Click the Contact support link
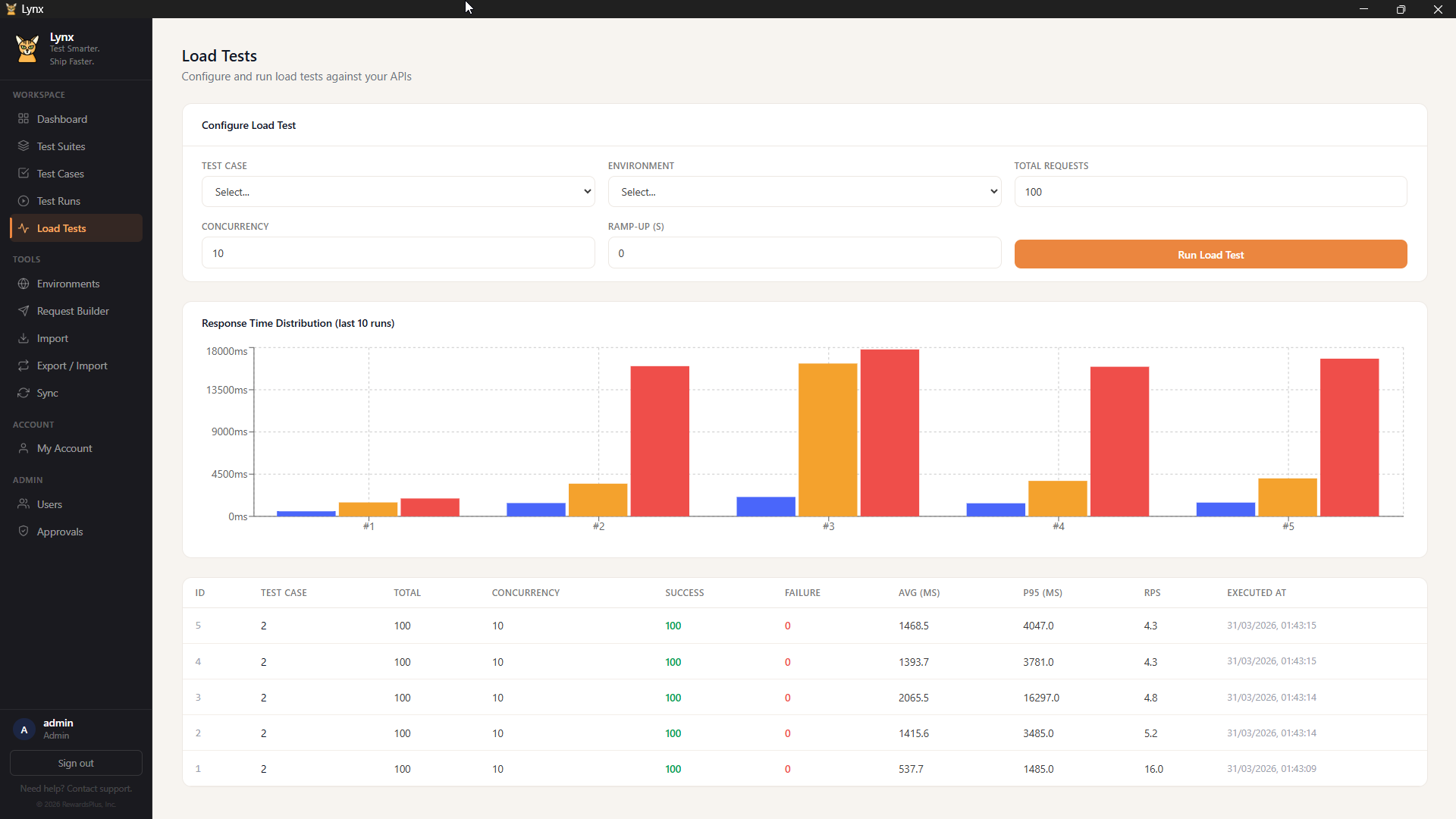 [x=99, y=789]
